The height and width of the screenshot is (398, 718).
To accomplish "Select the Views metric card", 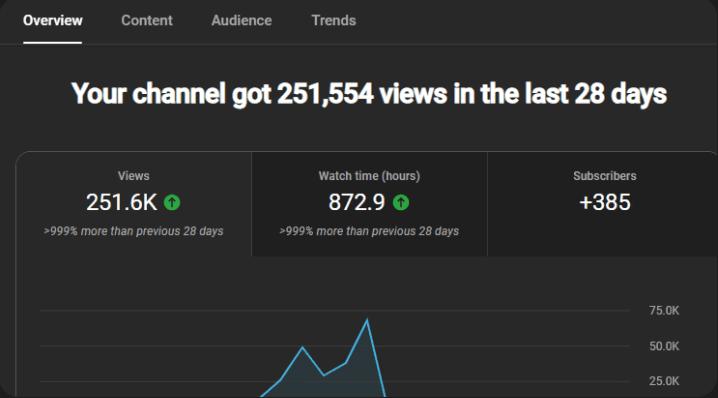I will (134, 204).
